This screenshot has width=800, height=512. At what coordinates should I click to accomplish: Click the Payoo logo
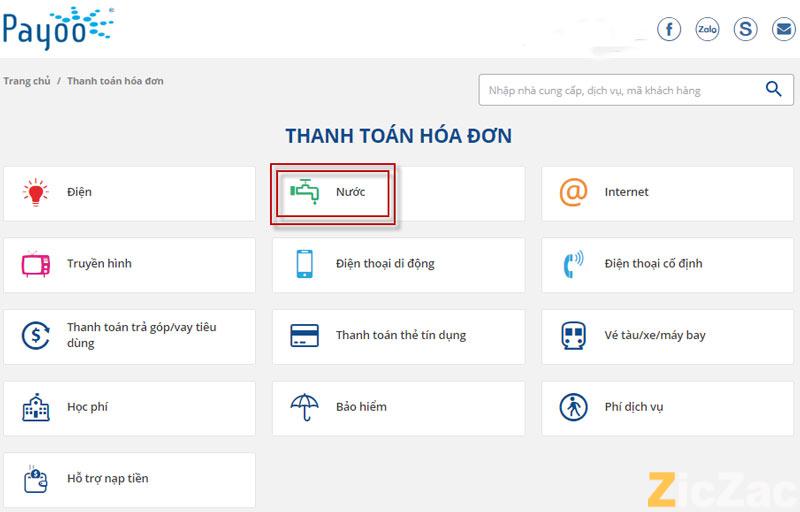point(58,28)
